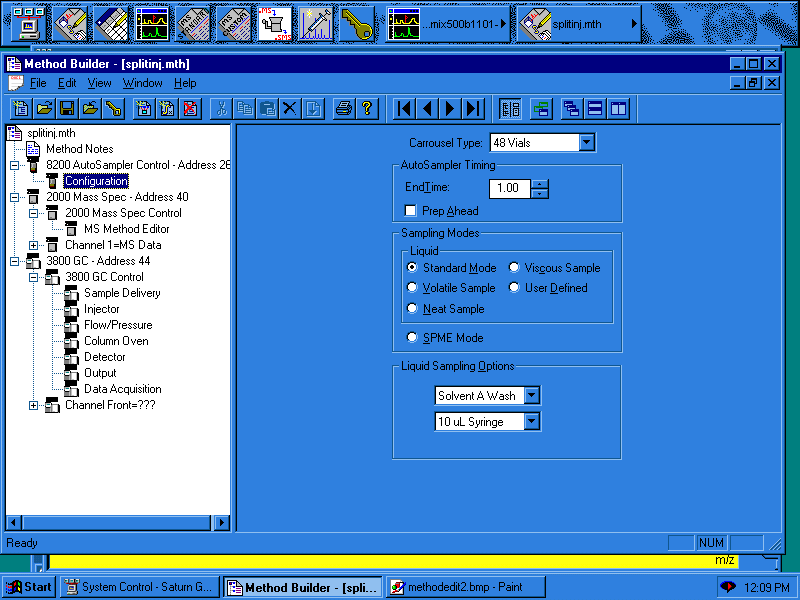Click the gold key security icon
The width and height of the screenshot is (800, 600).
pyautogui.click(x=357, y=24)
